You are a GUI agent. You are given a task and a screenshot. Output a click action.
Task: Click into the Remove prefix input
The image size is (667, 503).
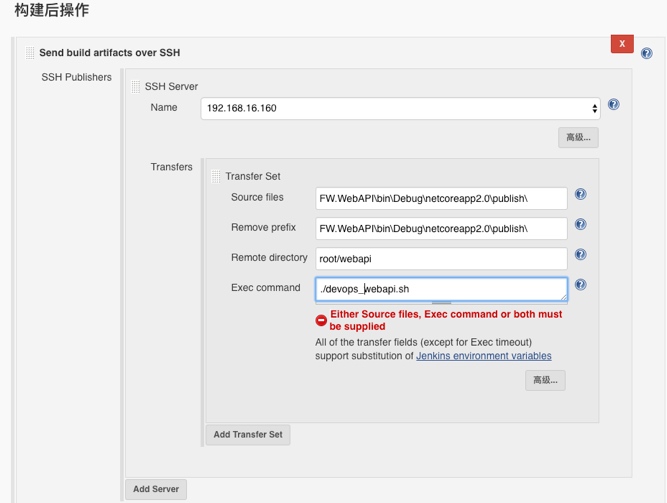click(x=441, y=228)
